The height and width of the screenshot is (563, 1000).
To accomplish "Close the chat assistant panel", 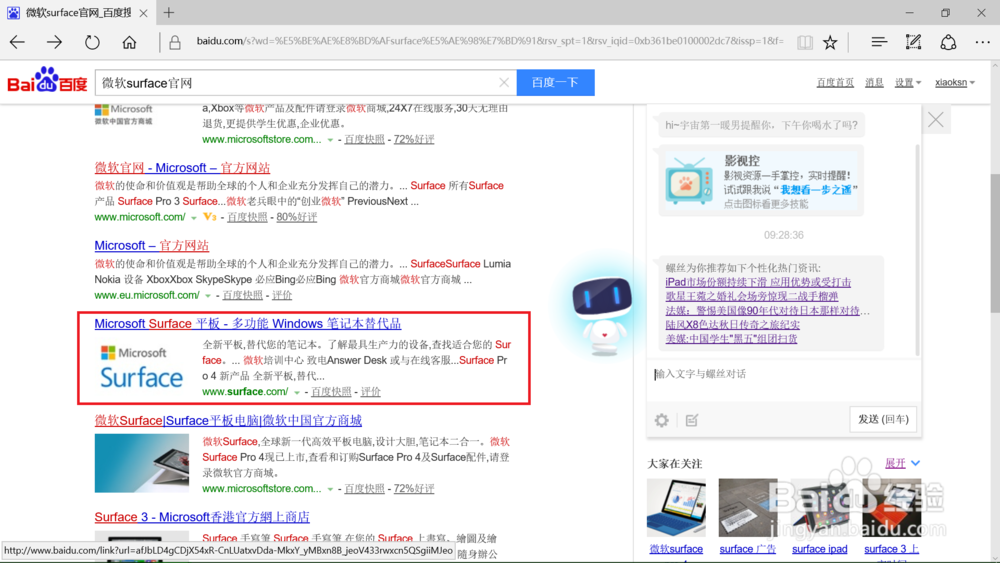I will pos(936,120).
